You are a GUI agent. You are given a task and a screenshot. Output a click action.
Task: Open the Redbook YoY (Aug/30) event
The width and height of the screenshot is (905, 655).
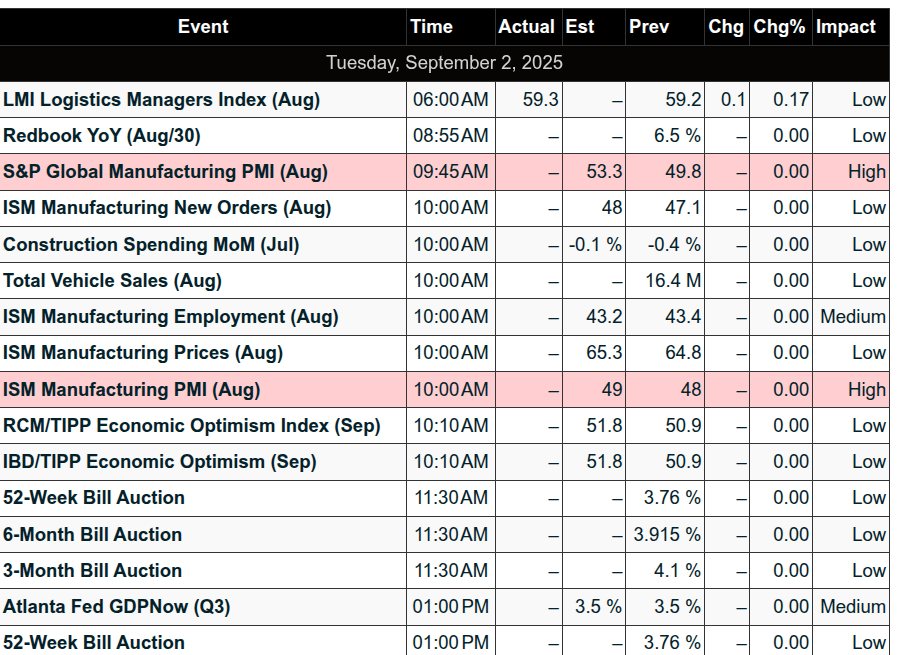[x=102, y=136]
